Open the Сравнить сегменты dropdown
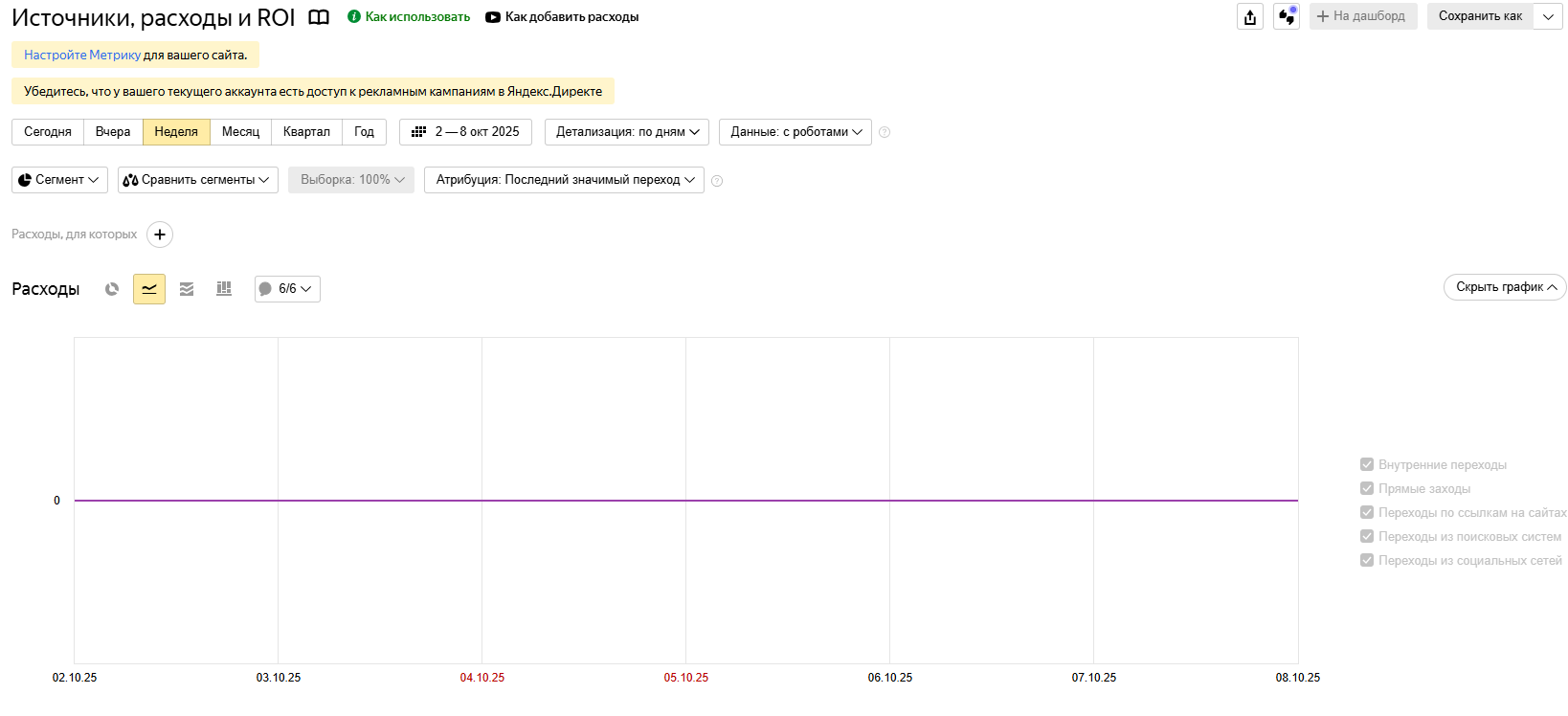The width and height of the screenshot is (1568, 716). tap(198, 180)
